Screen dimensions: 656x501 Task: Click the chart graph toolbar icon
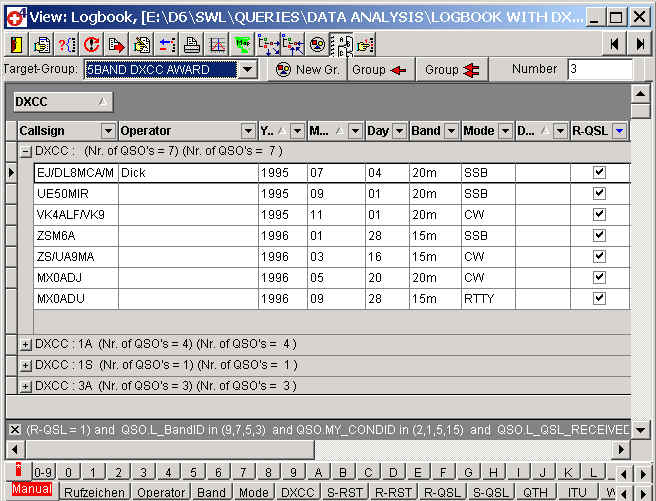[217, 44]
